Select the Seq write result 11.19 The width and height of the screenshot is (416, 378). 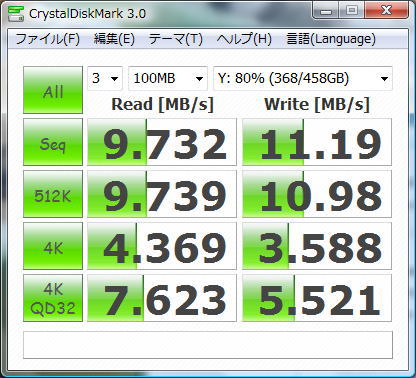(x=317, y=142)
